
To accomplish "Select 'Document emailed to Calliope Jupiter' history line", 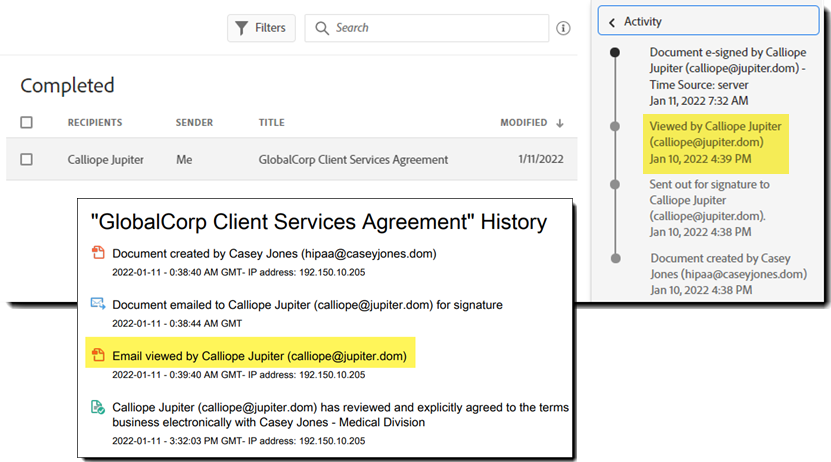I will (x=307, y=305).
